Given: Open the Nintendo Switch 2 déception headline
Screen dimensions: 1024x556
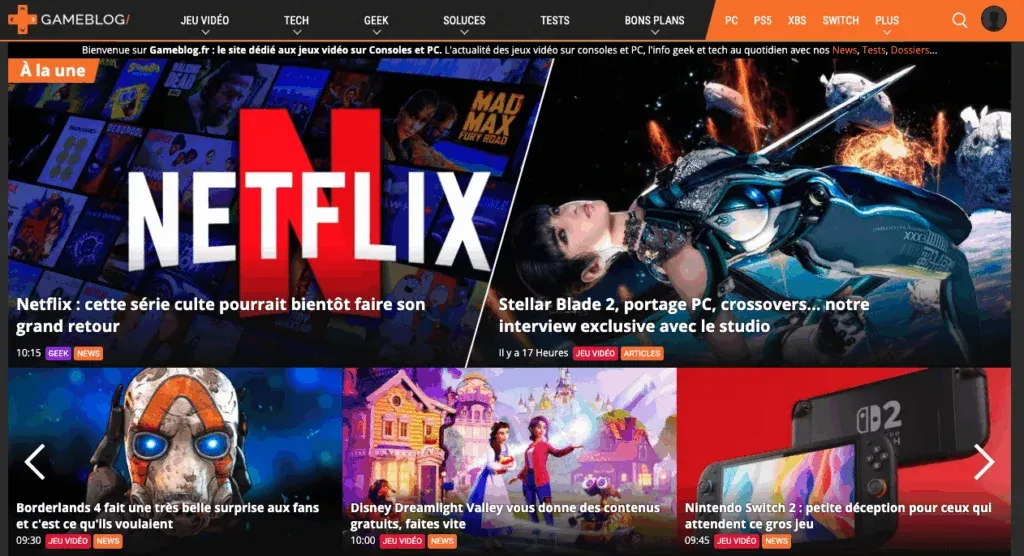Looking at the screenshot, I should [838, 515].
